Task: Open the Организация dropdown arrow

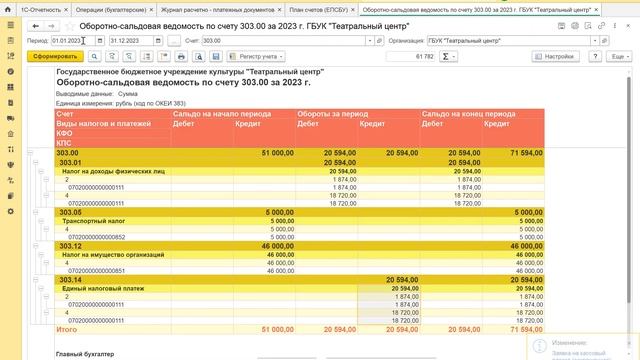Action: (595, 41)
